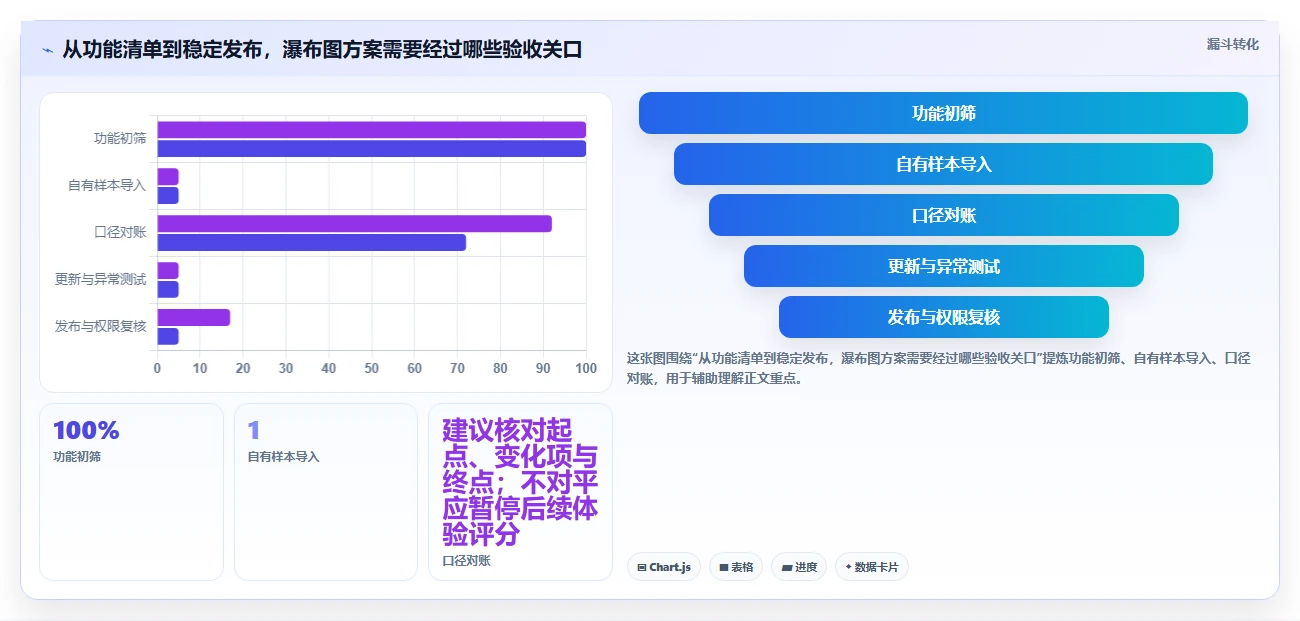
Task: Click the blue 发布与权限复核 bar
Action: point(168,336)
